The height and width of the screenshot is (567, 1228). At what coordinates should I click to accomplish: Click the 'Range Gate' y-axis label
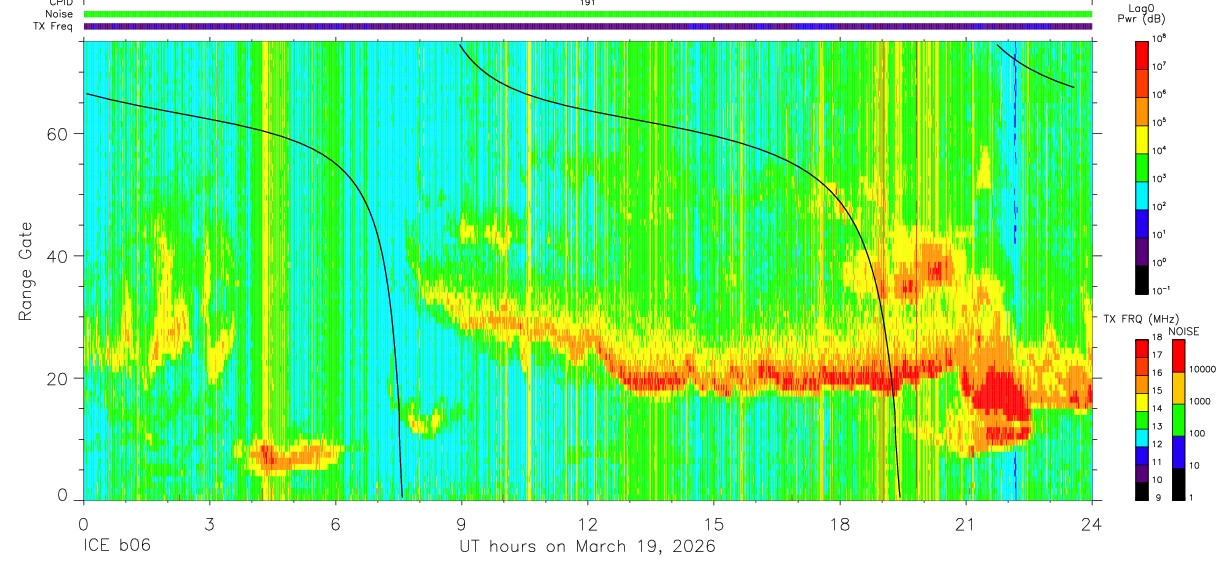pos(26,272)
